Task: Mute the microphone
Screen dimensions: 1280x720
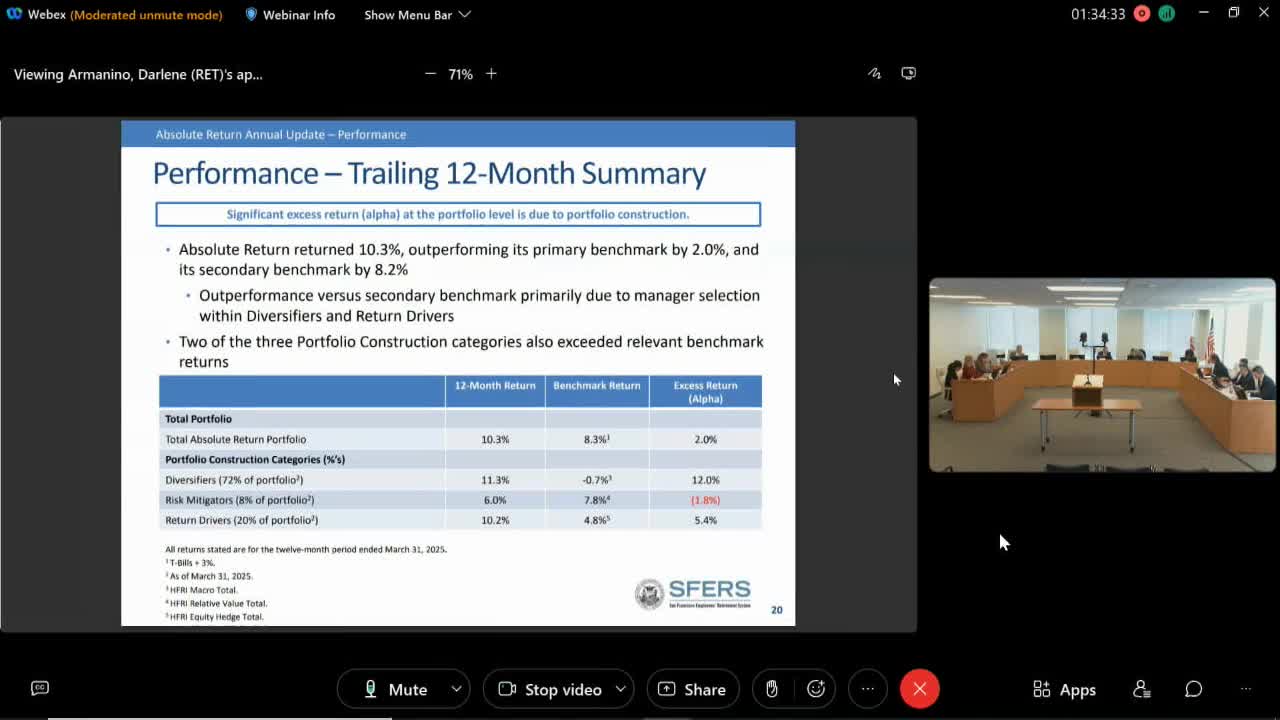Action: pos(395,689)
